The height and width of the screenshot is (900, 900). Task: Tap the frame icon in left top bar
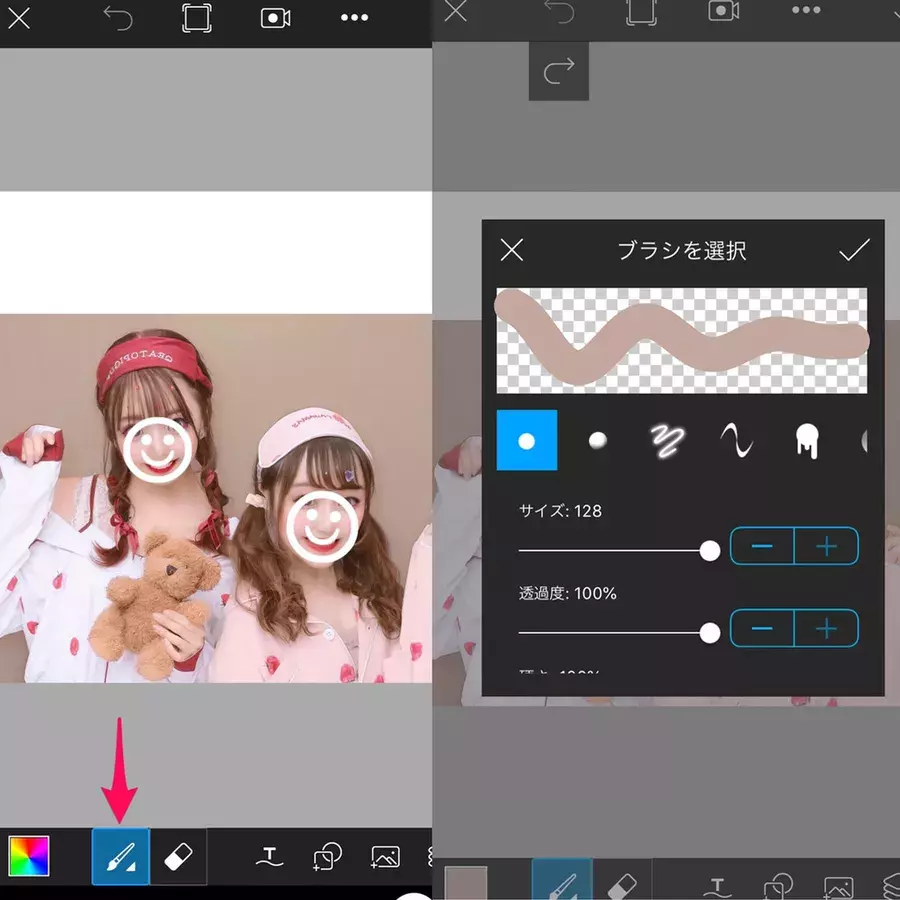197,18
